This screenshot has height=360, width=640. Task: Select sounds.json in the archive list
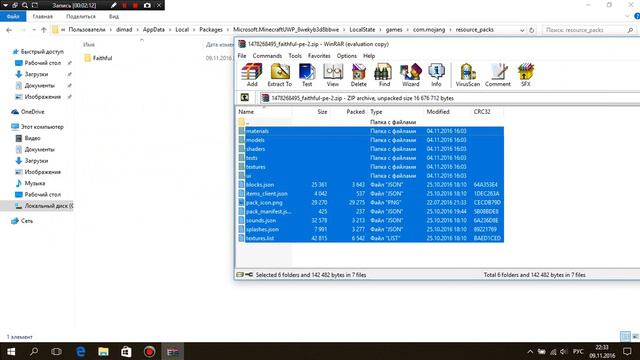click(370, 220)
